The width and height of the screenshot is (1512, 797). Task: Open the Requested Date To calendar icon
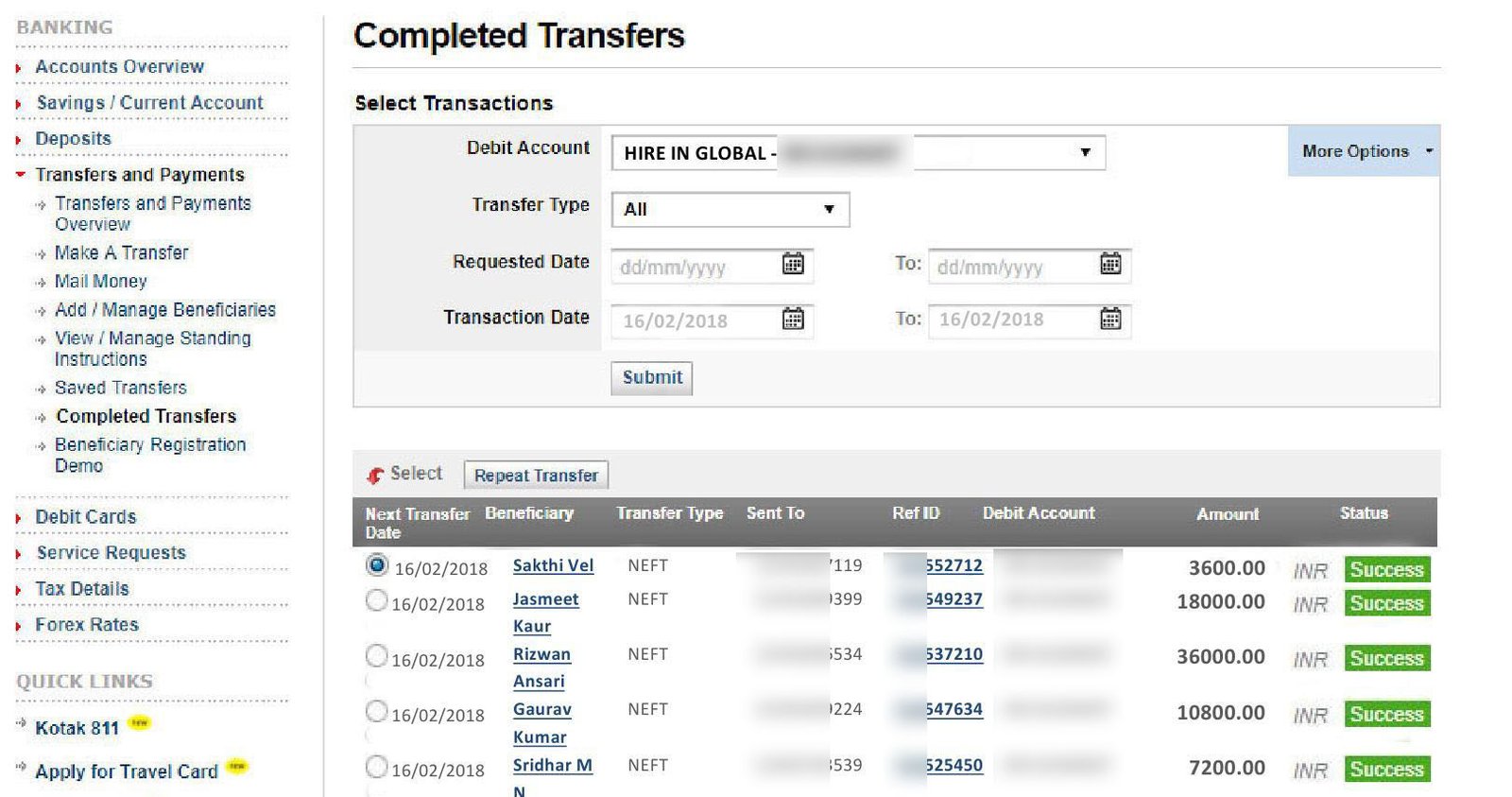(1110, 264)
